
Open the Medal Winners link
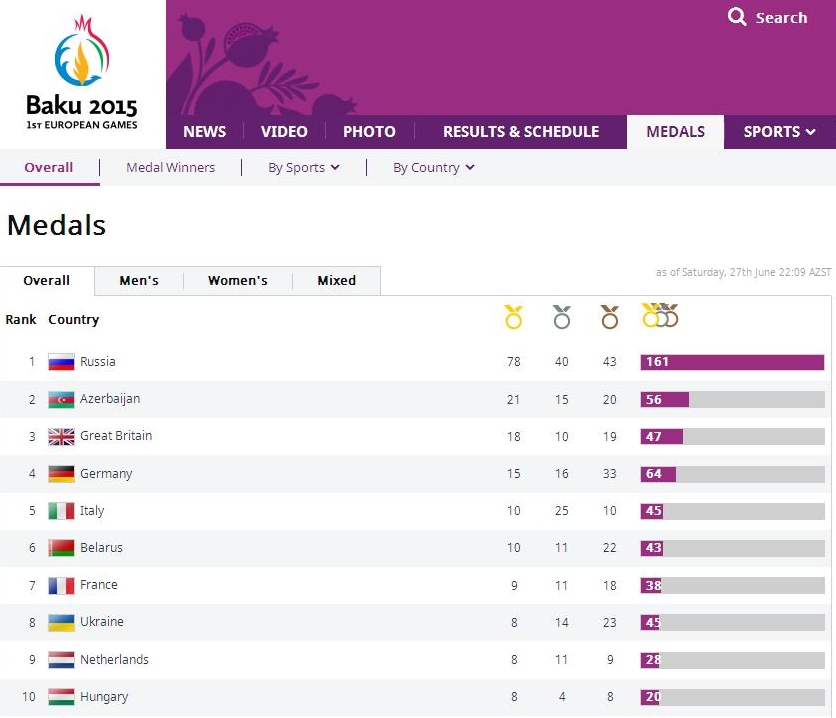[x=170, y=168]
